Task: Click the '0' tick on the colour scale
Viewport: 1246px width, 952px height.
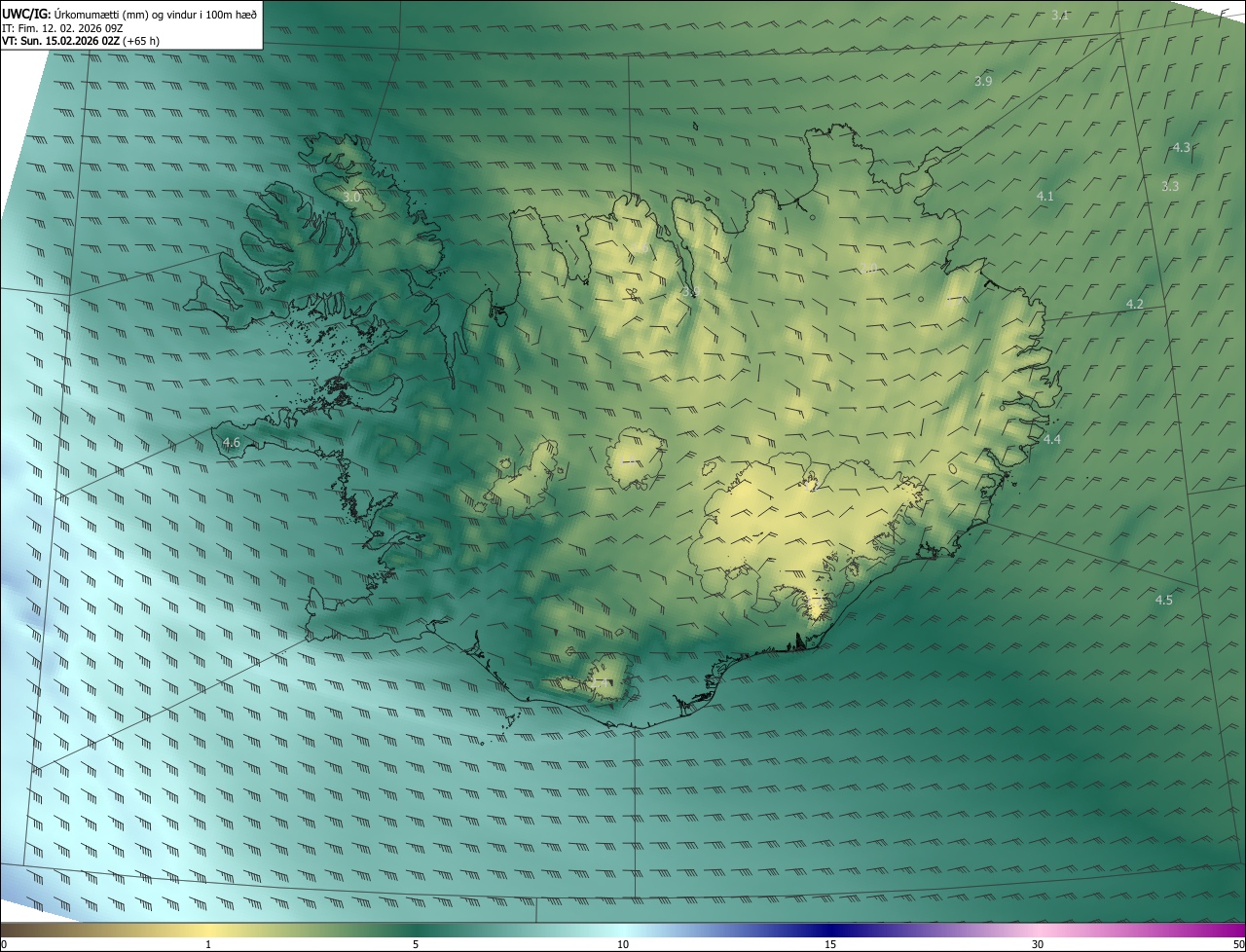Action: tap(4, 944)
